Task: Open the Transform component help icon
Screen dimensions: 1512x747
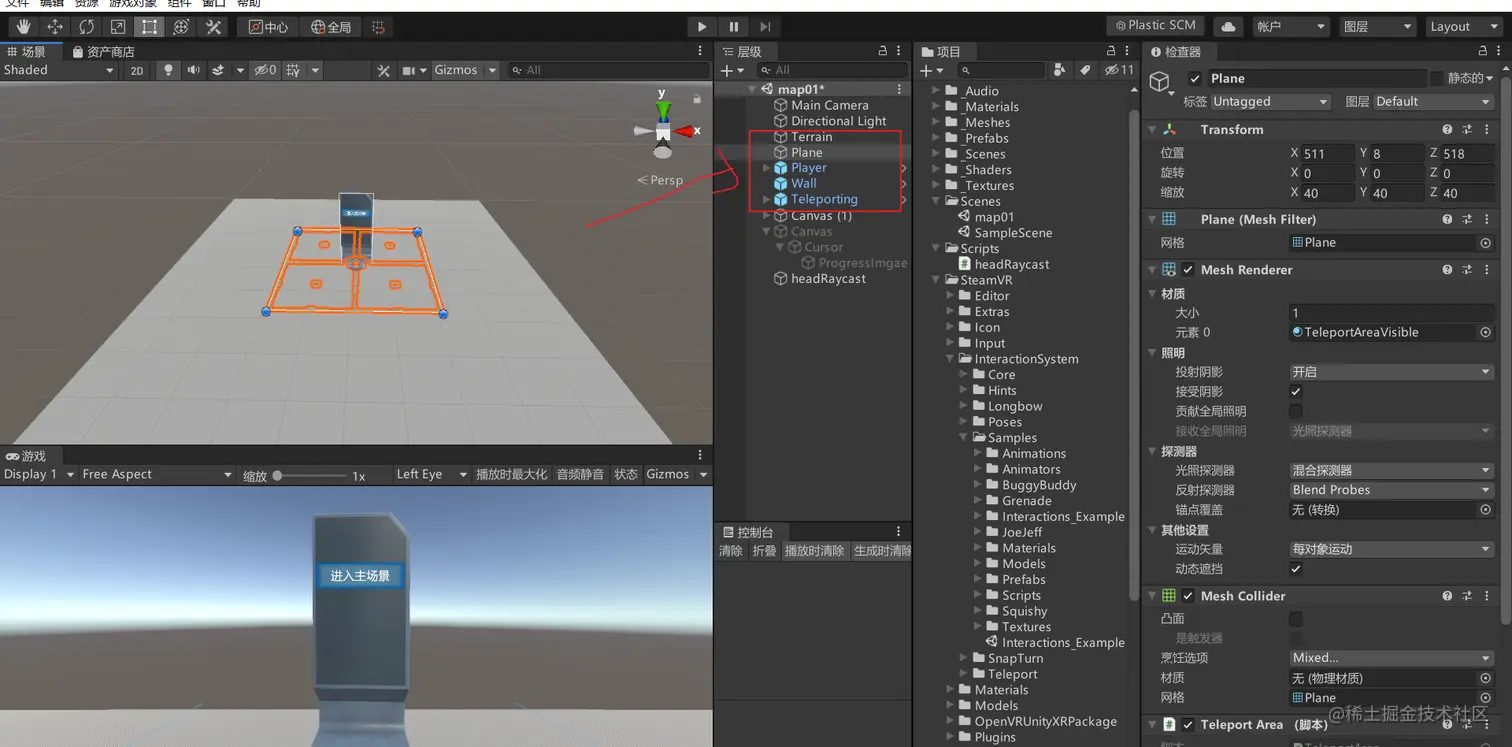Action: coord(1447,130)
